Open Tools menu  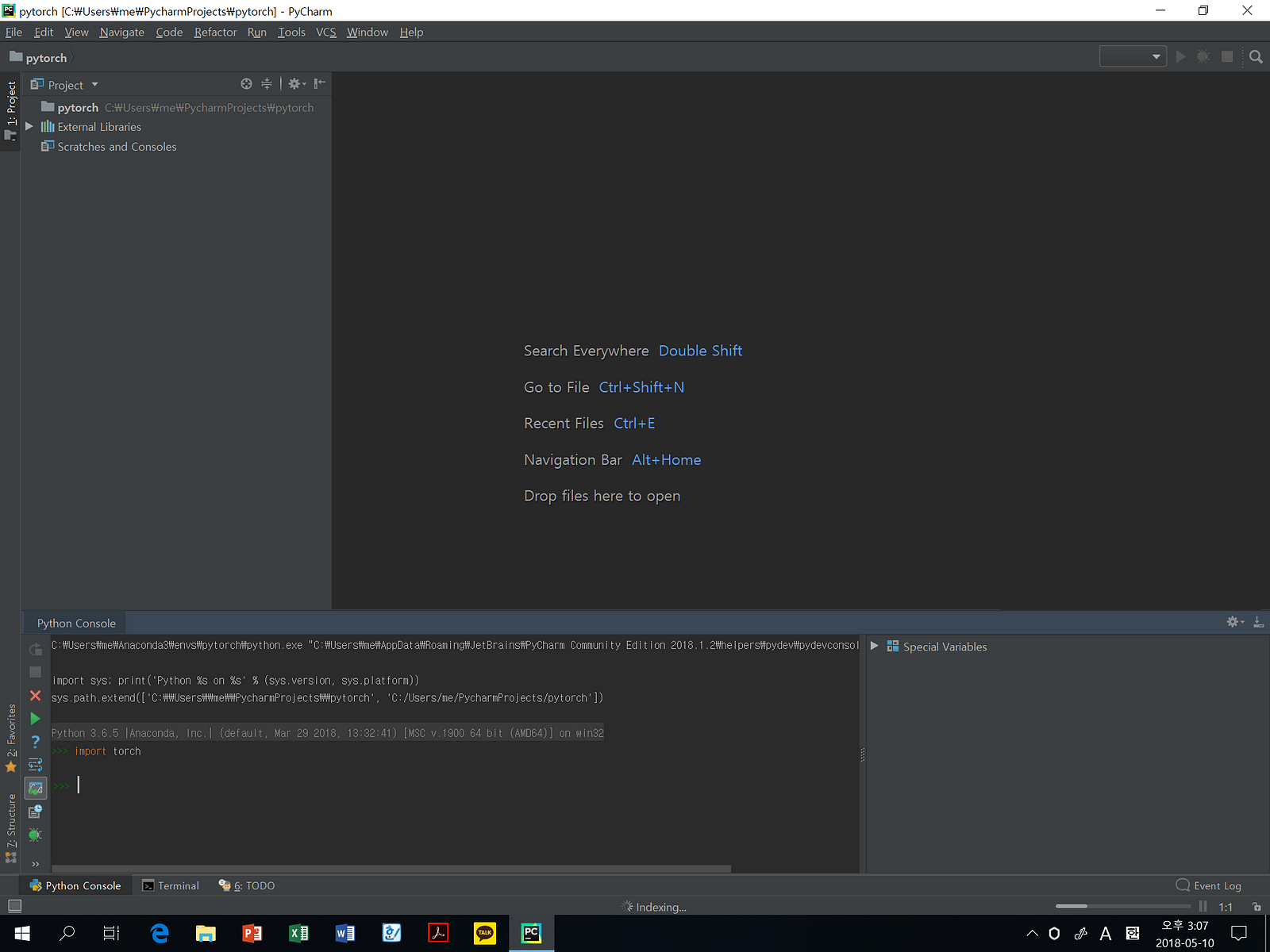[x=291, y=32]
